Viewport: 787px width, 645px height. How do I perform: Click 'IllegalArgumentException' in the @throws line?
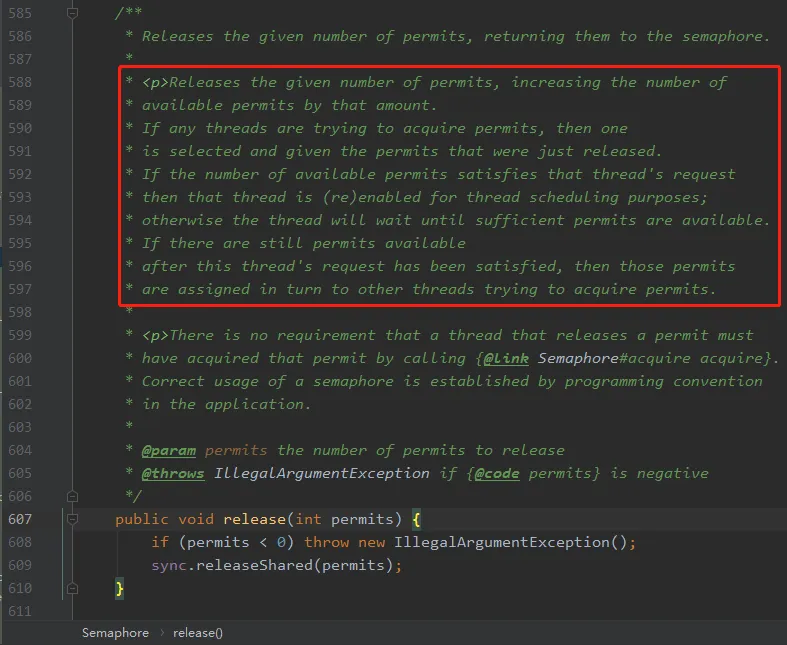click(322, 473)
